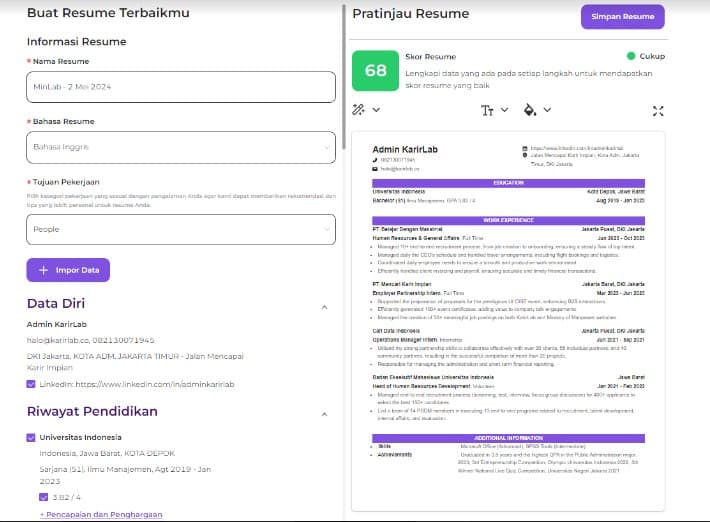Click the 'Informasi Resume' heading
The width and height of the screenshot is (710, 522).
(x=77, y=42)
